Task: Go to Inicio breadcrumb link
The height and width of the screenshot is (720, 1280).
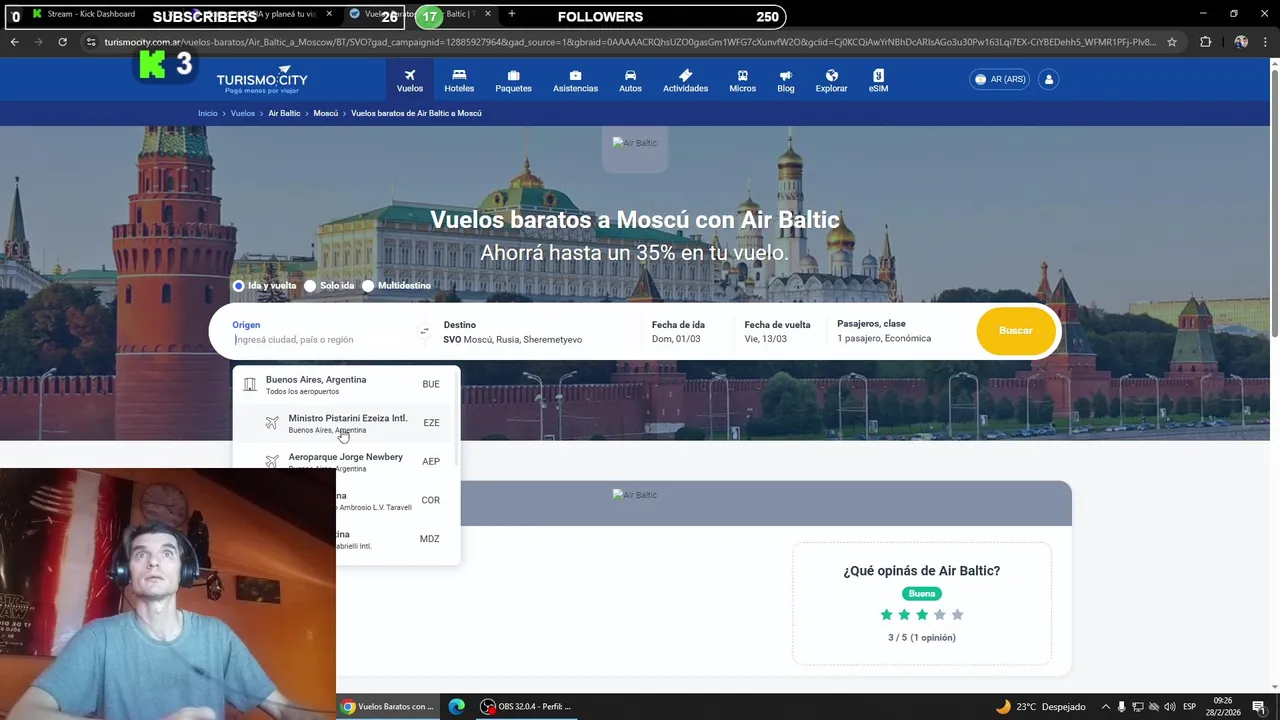Action: (207, 113)
